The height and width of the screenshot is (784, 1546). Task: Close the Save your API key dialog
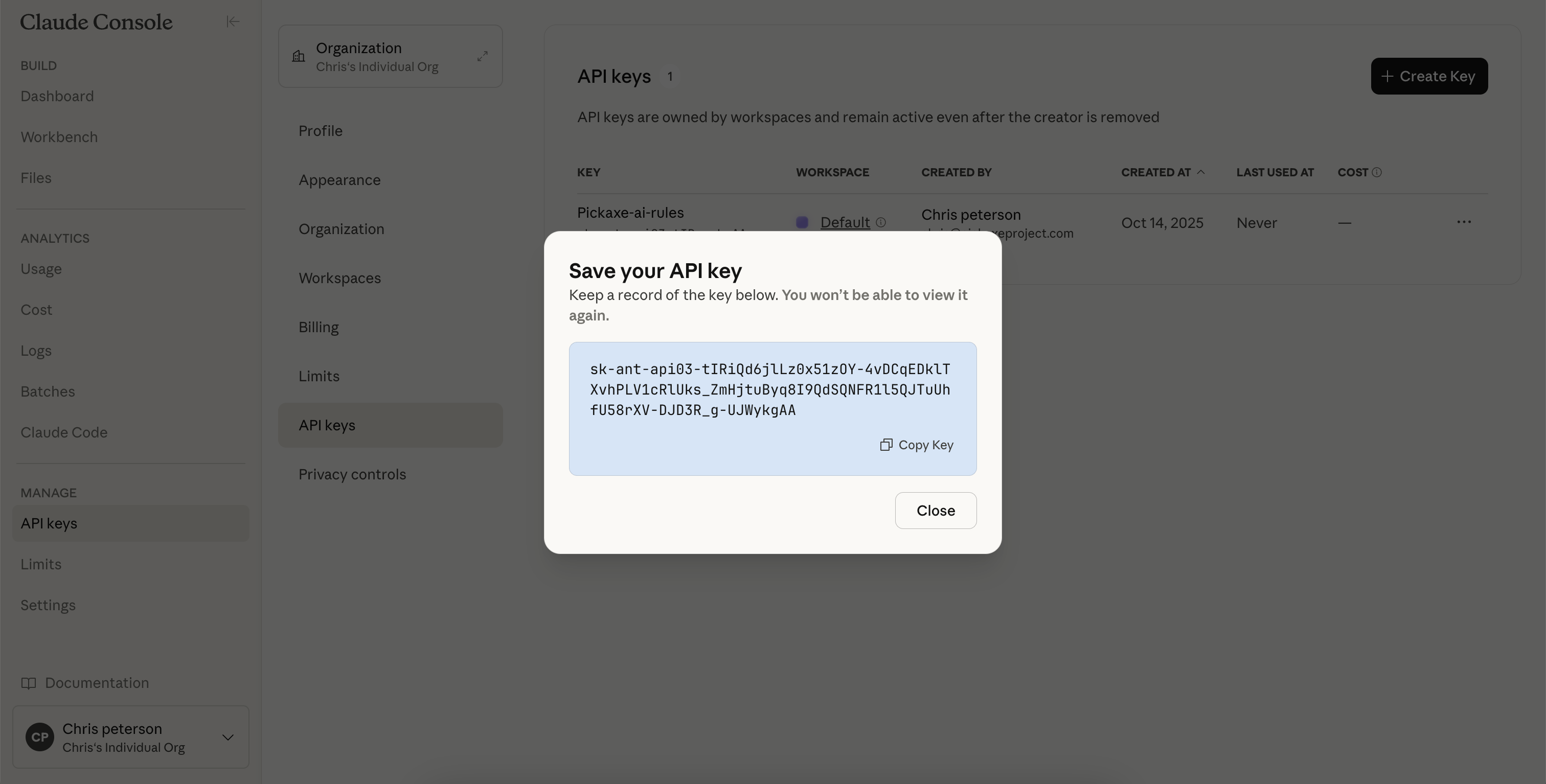[935, 511]
